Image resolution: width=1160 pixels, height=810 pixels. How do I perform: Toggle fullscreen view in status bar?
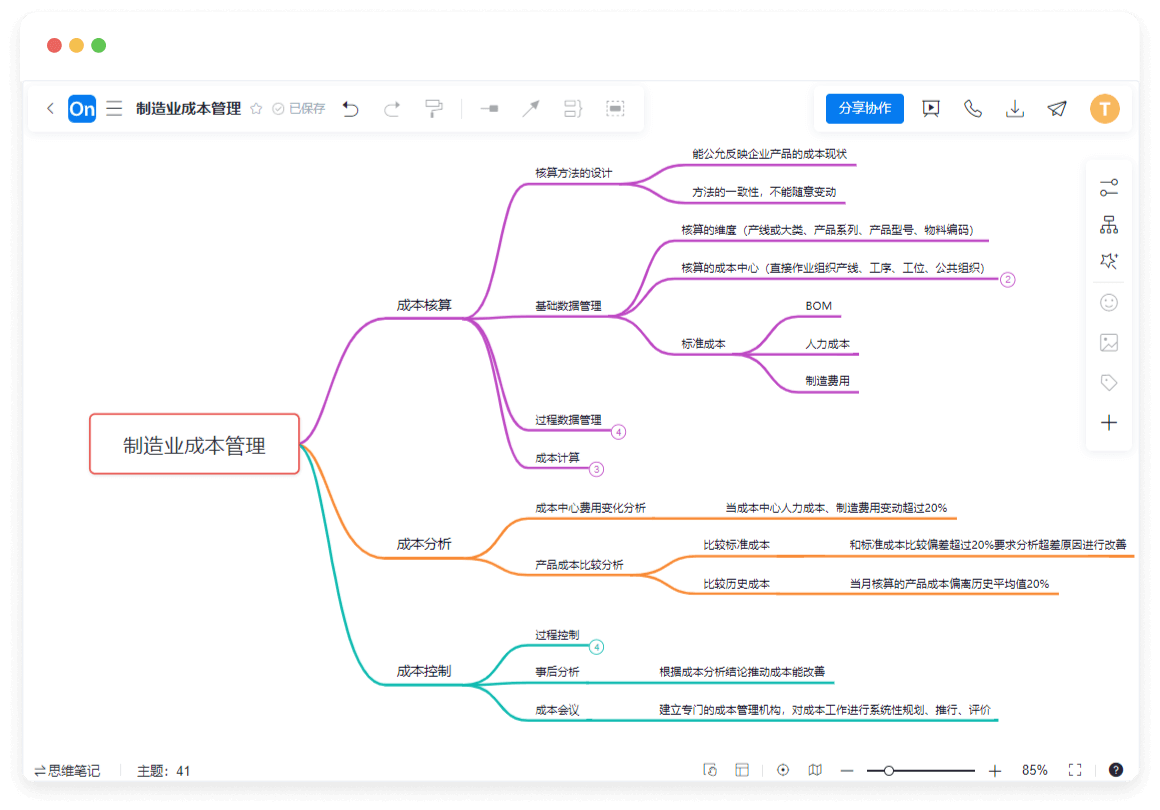1075,770
